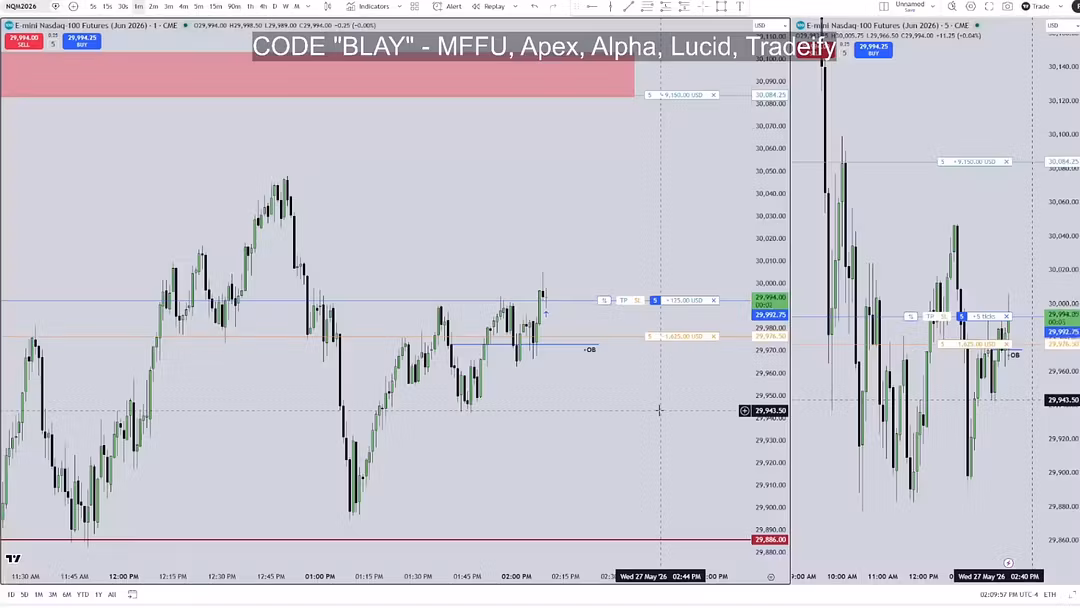Redo the last chart action
The width and height of the screenshot is (1080, 608).
(x=553, y=6)
